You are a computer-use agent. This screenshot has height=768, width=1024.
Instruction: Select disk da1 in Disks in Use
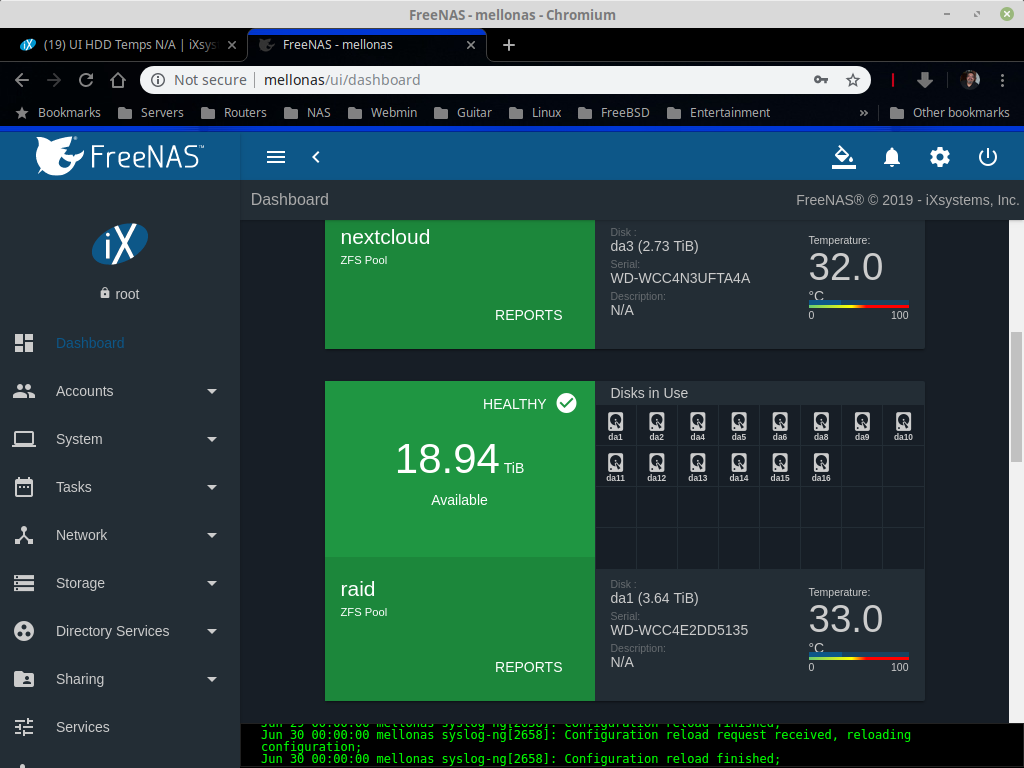pos(615,426)
